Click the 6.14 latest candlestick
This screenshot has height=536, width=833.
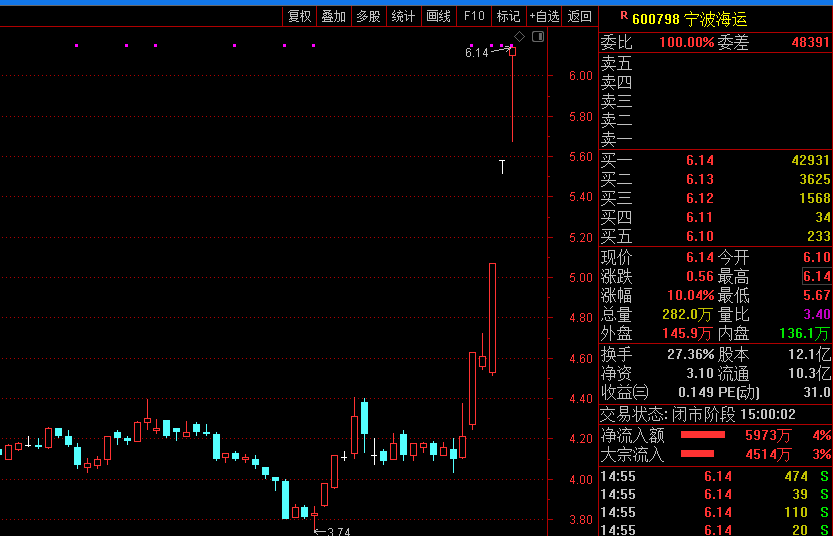pos(512,50)
